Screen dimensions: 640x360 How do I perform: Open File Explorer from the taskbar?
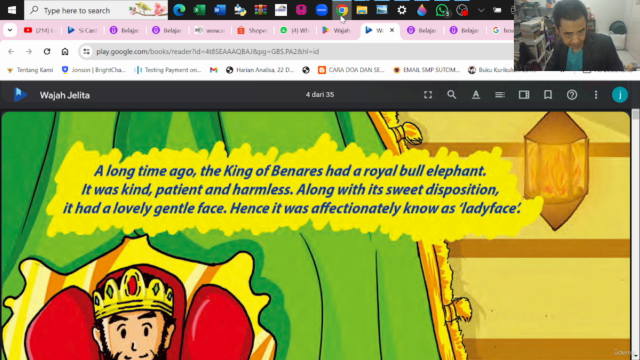tap(362, 10)
